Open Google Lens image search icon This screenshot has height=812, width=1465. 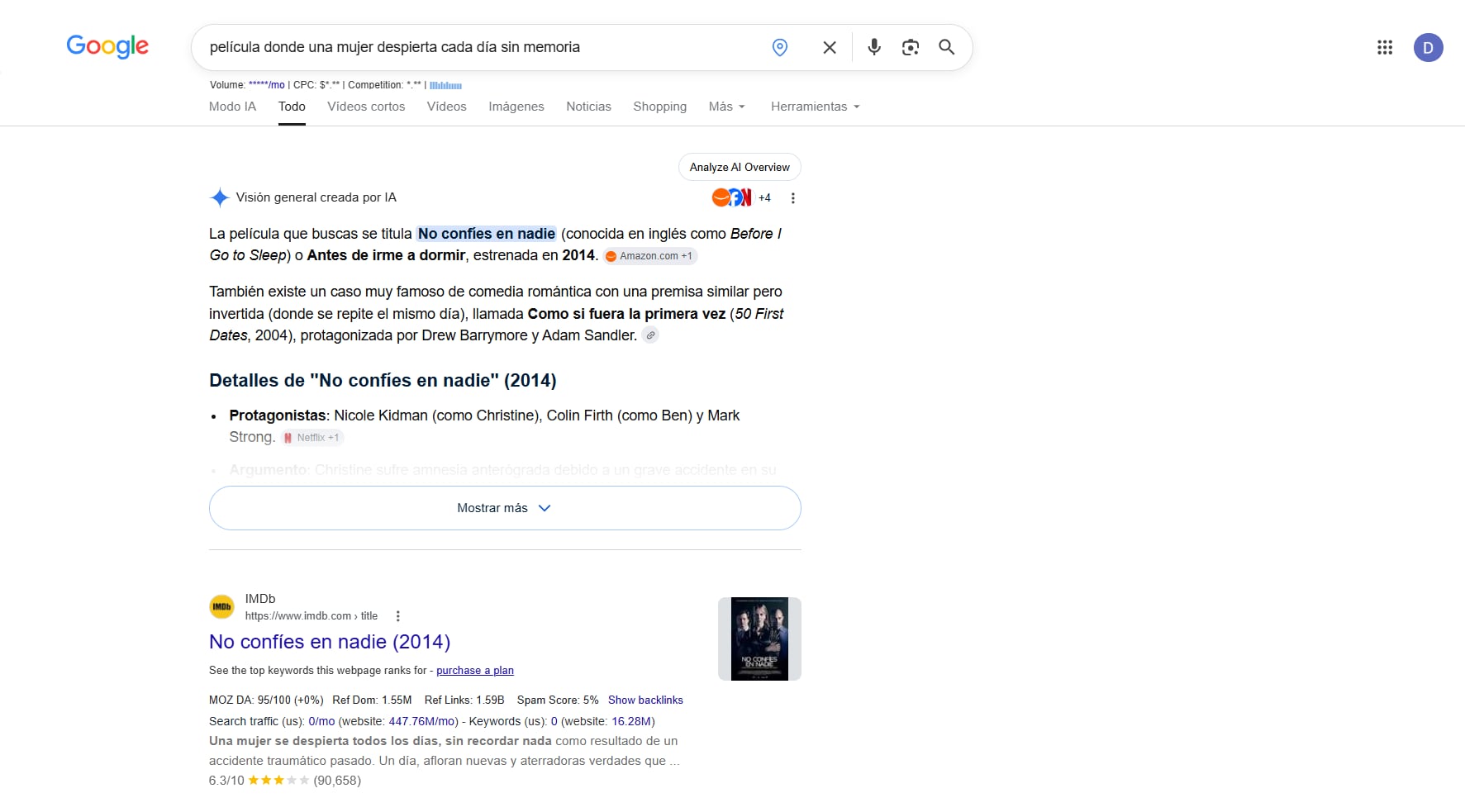pyautogui.click(x=911, y=47)
